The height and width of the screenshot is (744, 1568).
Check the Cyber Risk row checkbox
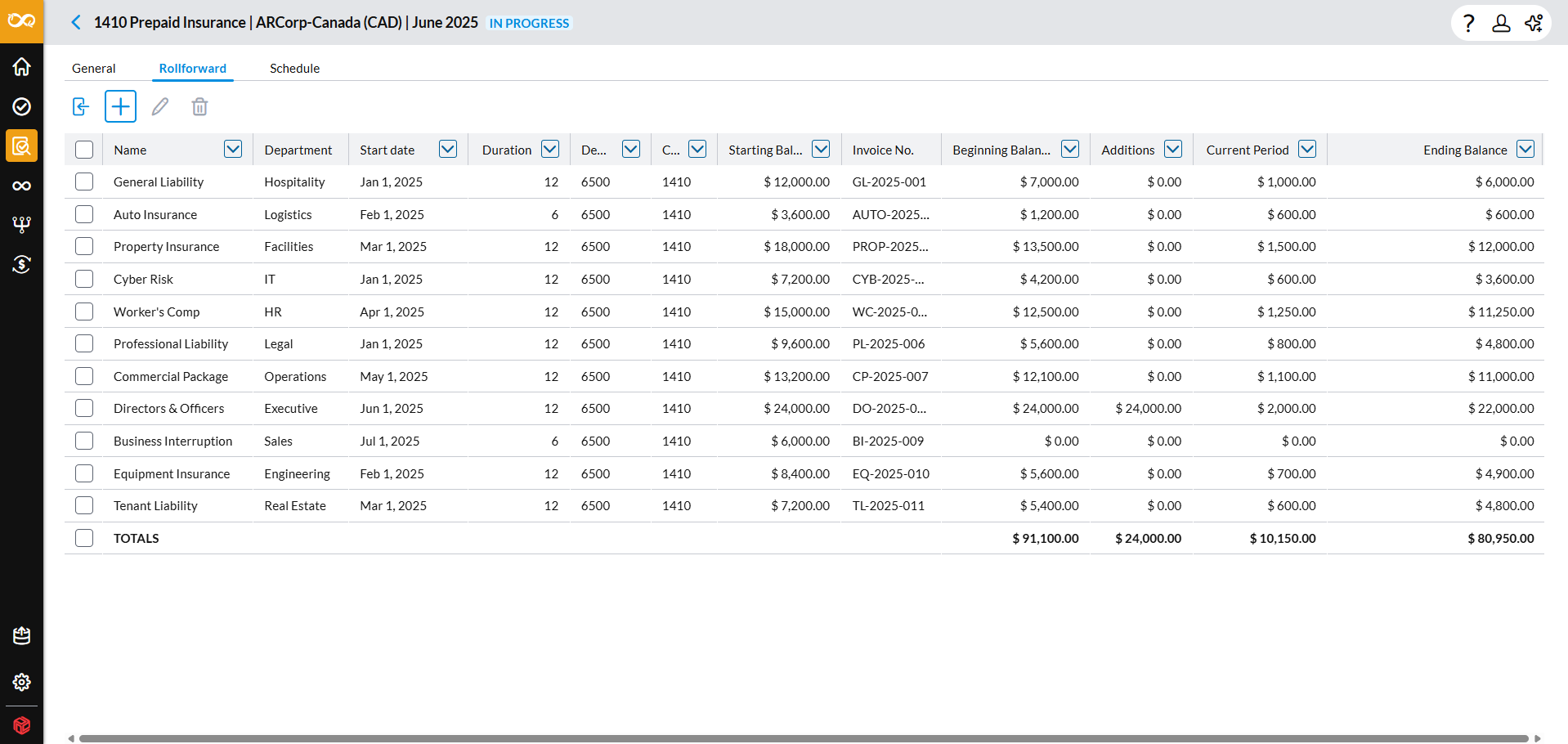coord(84,279)
